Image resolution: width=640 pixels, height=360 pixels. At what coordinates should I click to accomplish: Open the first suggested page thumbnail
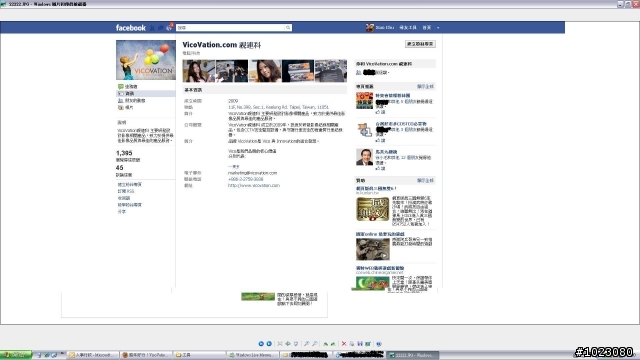tap(364, 100)
